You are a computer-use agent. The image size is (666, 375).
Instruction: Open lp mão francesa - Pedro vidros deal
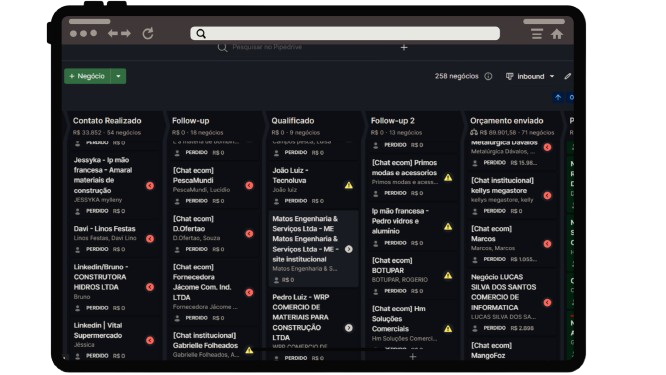tap(412, 226)
